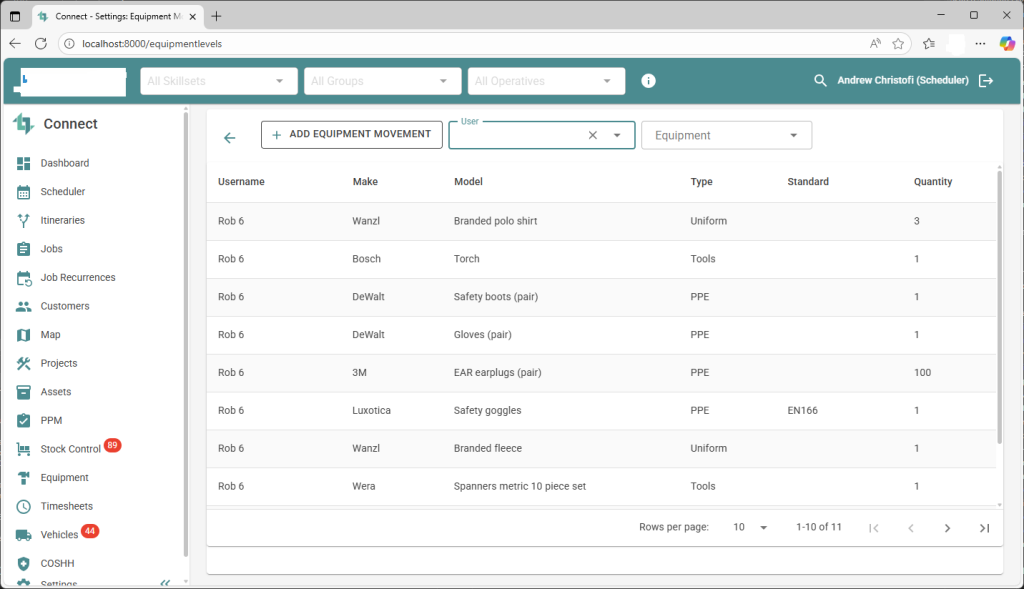Click the logout icon beside username
This screenshot has height=589, width=1024.
(986, 80)
